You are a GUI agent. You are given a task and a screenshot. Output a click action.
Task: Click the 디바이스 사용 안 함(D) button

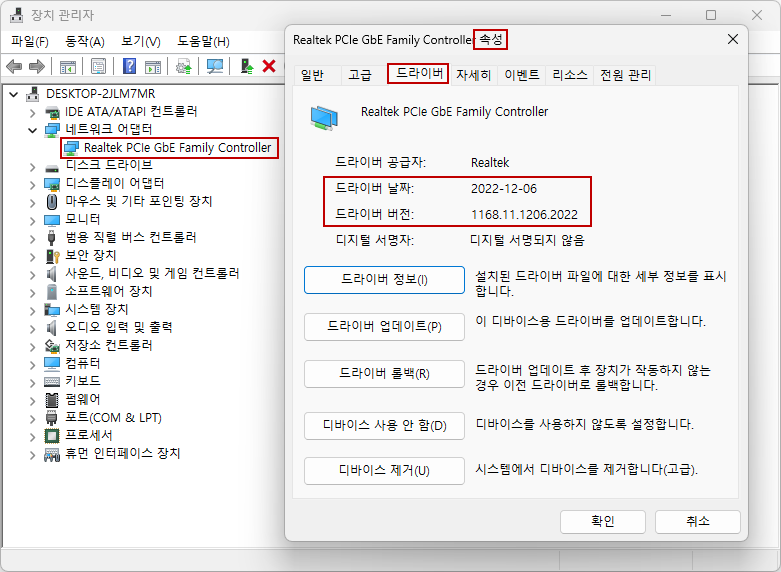384,426
